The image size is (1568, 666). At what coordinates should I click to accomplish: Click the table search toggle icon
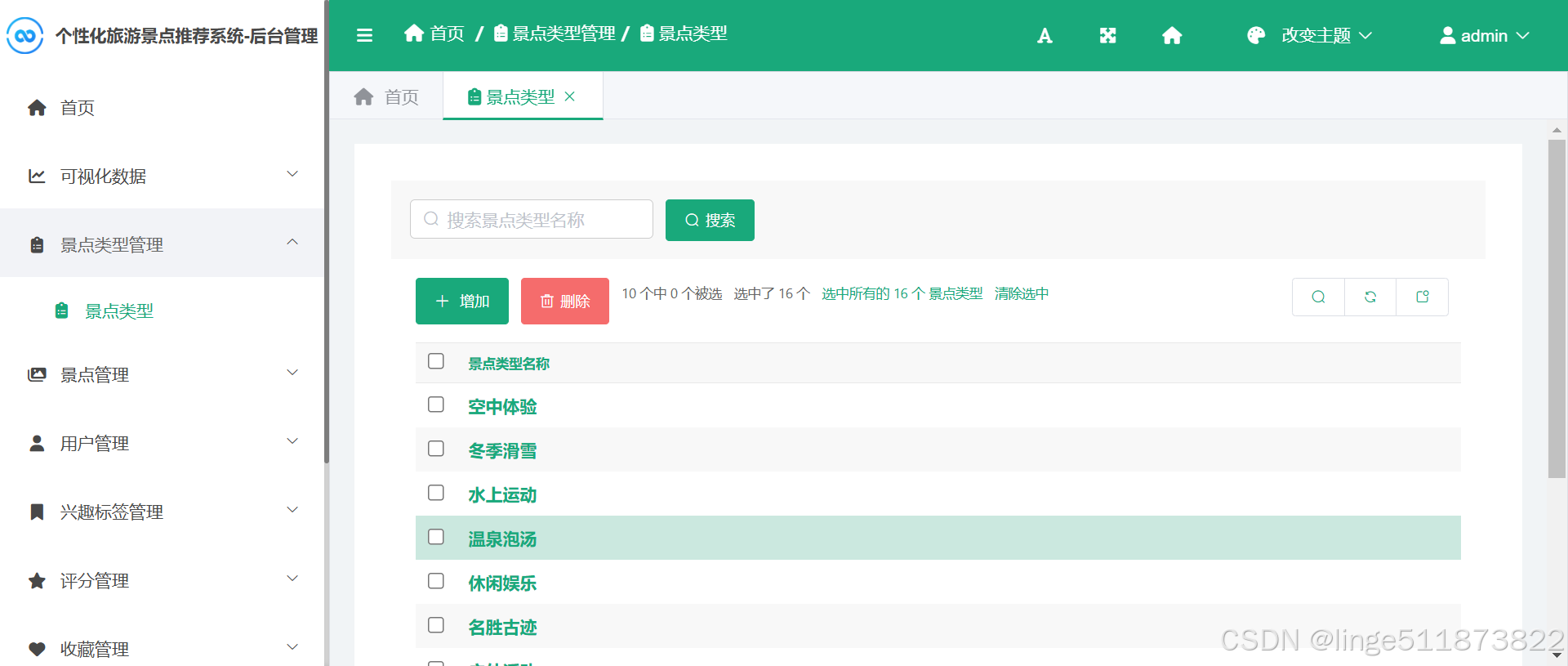1318,297
